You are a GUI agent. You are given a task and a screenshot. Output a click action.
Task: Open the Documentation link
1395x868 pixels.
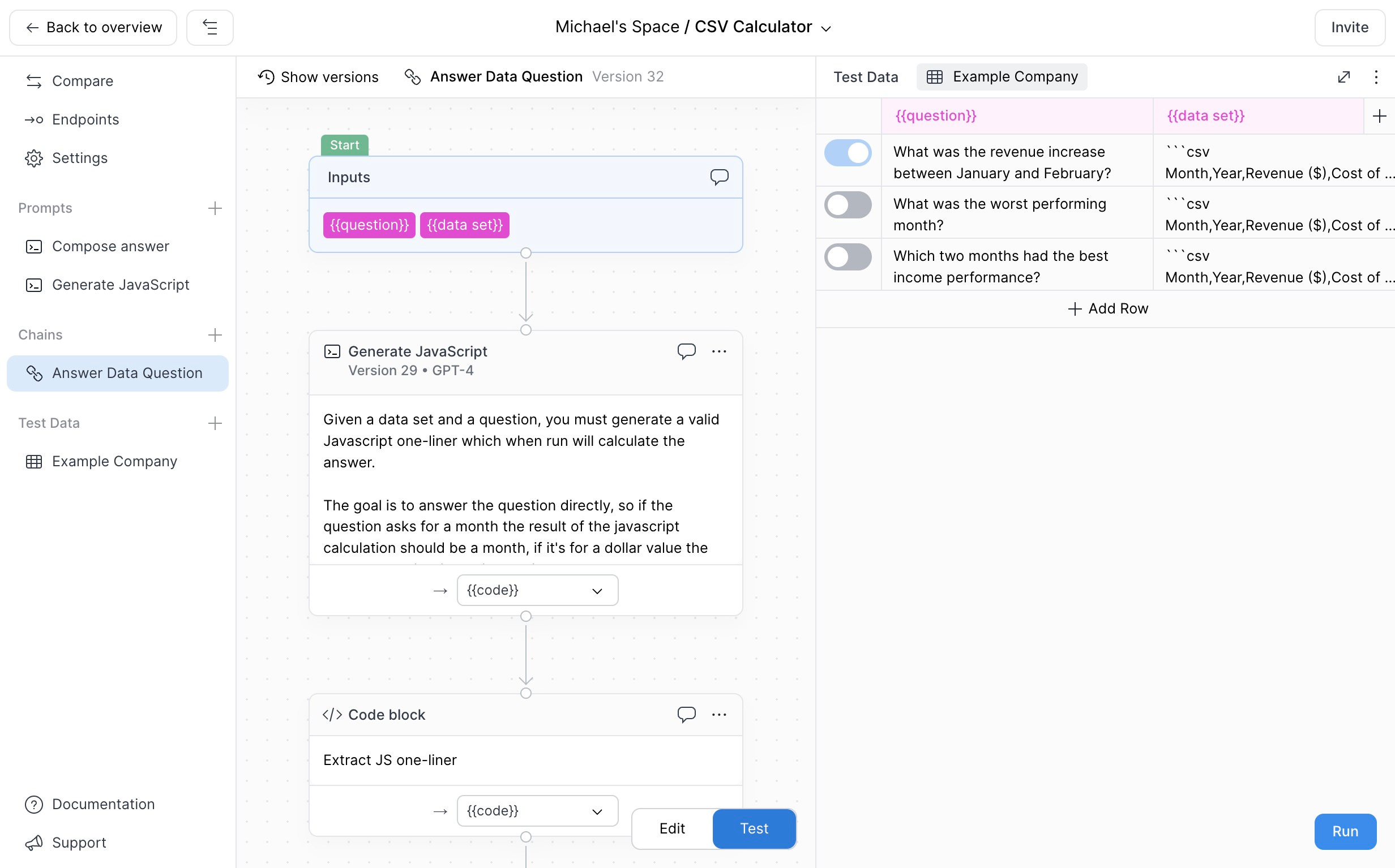pos(117,804)
